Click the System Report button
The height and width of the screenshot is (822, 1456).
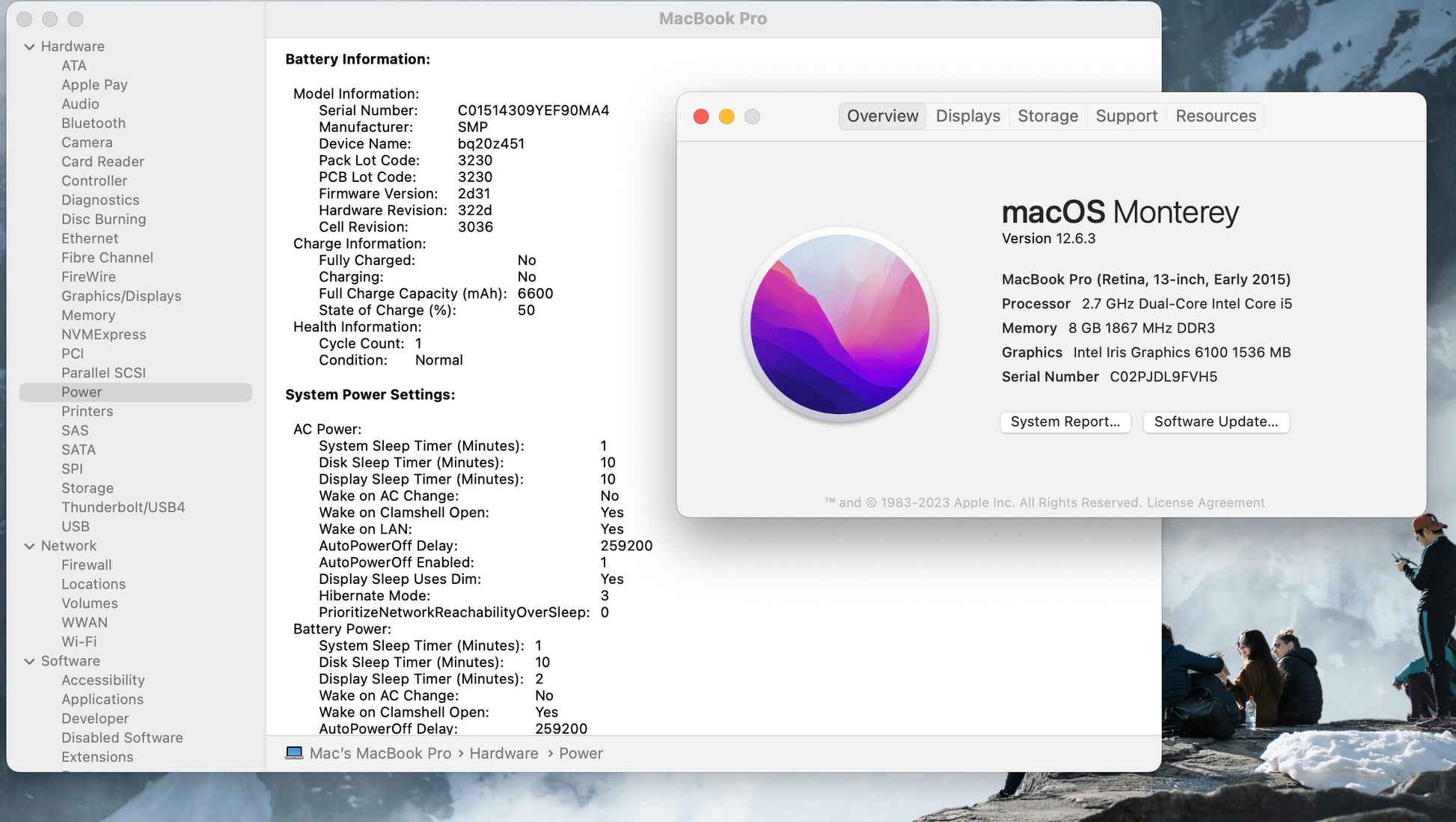coord(1065,421)
